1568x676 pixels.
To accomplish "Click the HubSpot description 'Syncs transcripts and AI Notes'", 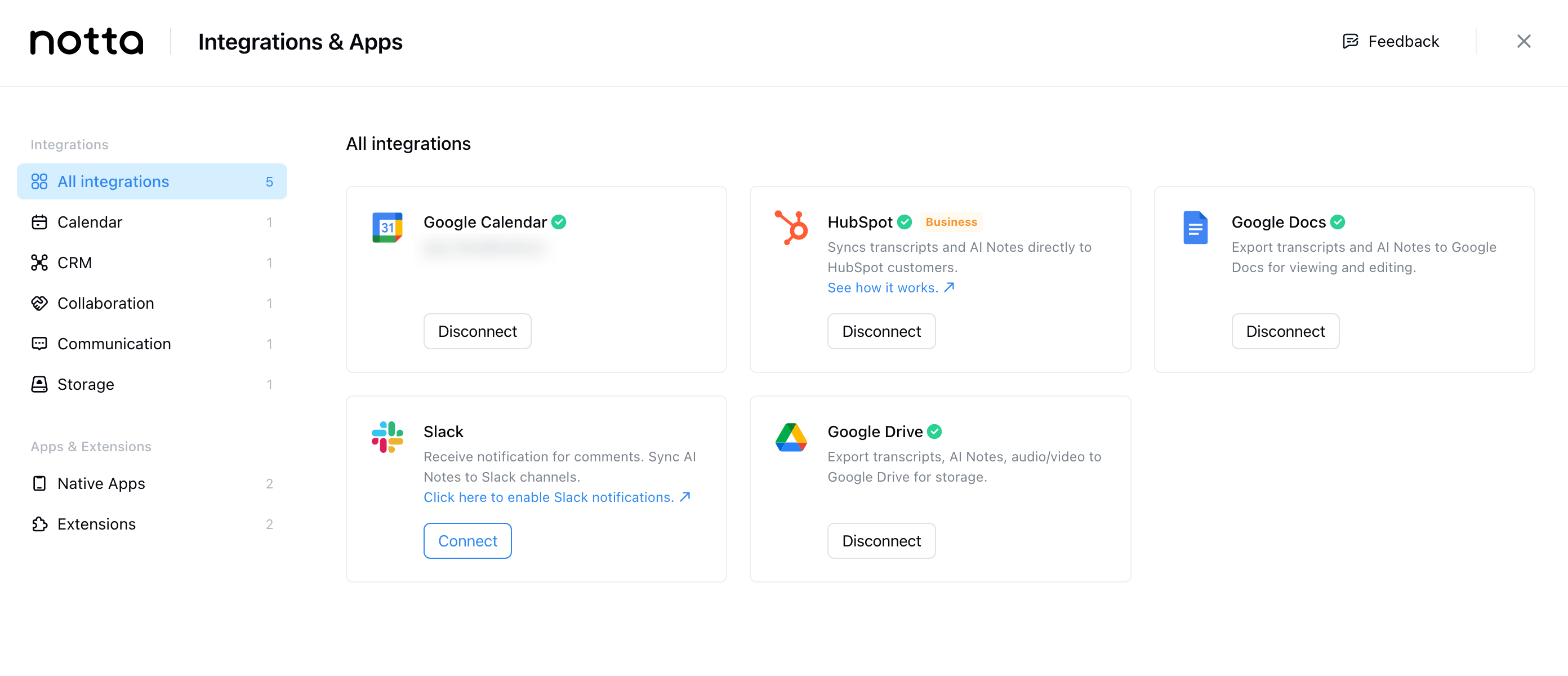I will click(959, 257).
